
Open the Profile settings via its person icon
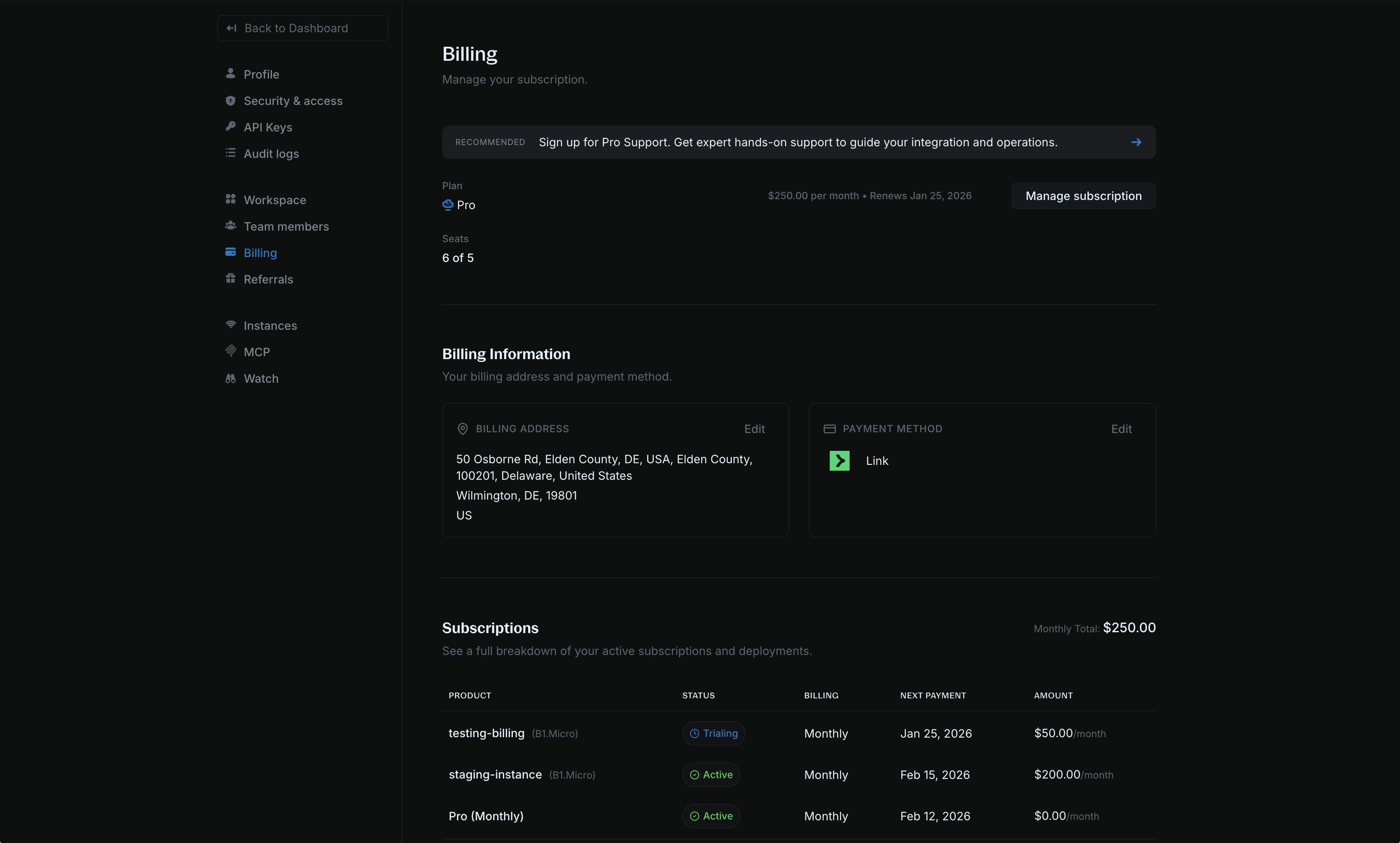click(231, 73)
